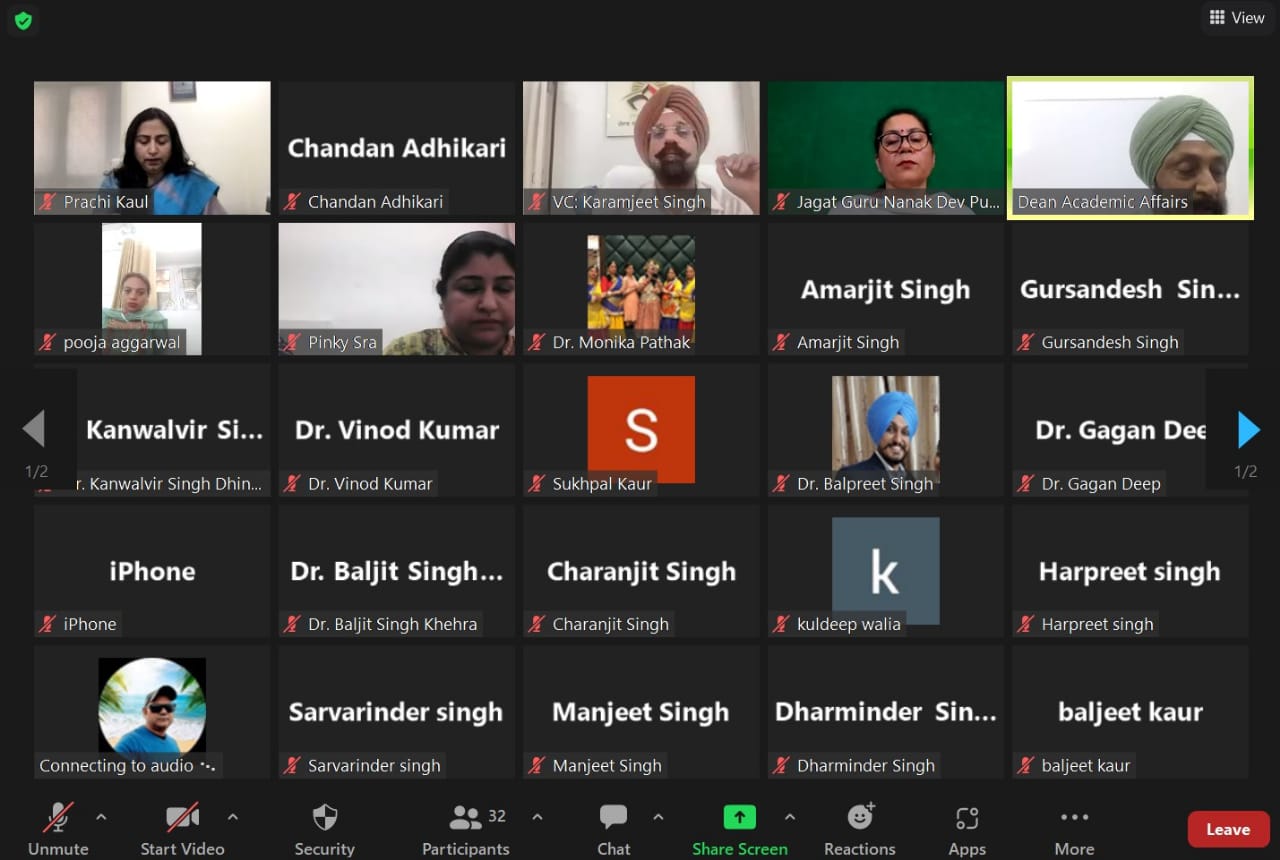Start Video camera toggle
1280x860 pixels.
pyautogui.click(x=182, y=829)
